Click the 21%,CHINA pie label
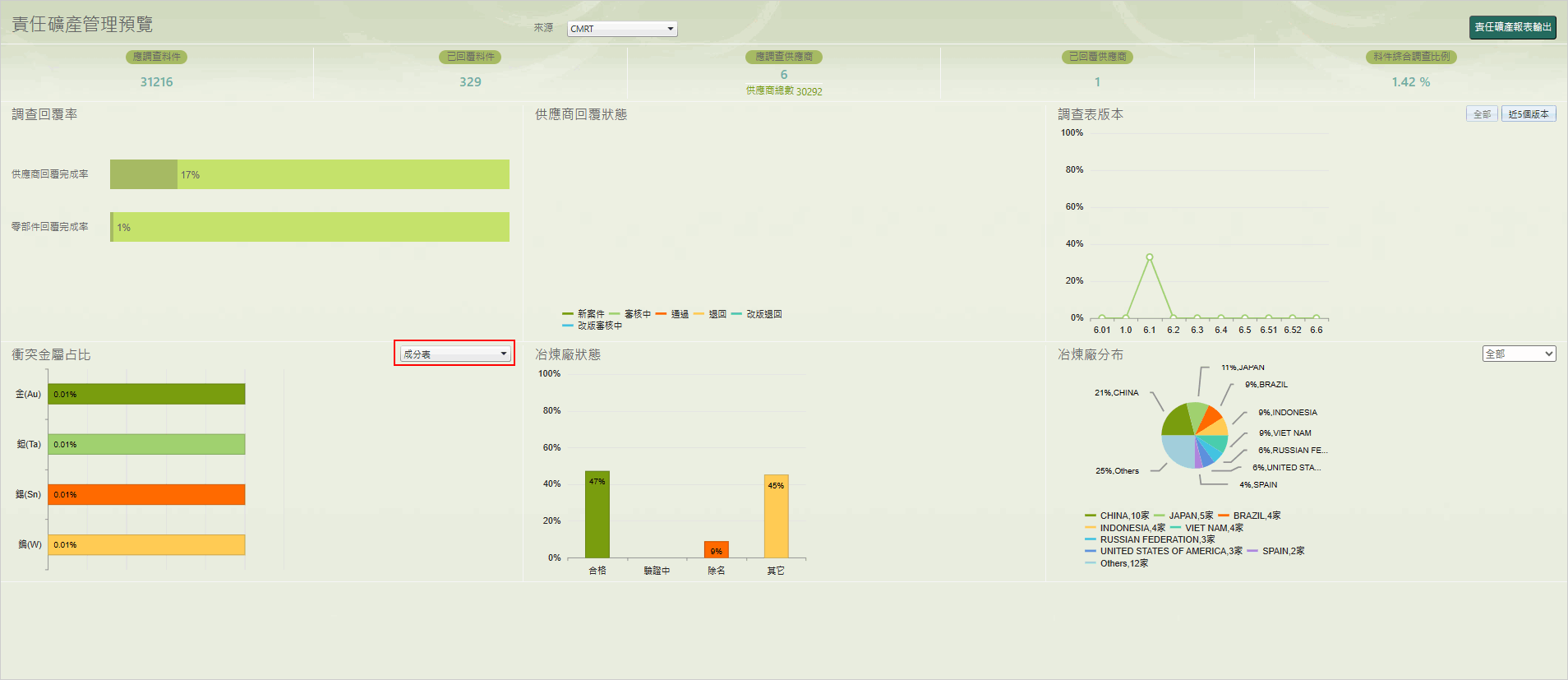Screen dimensions: 1568x680 point(1117,393)
